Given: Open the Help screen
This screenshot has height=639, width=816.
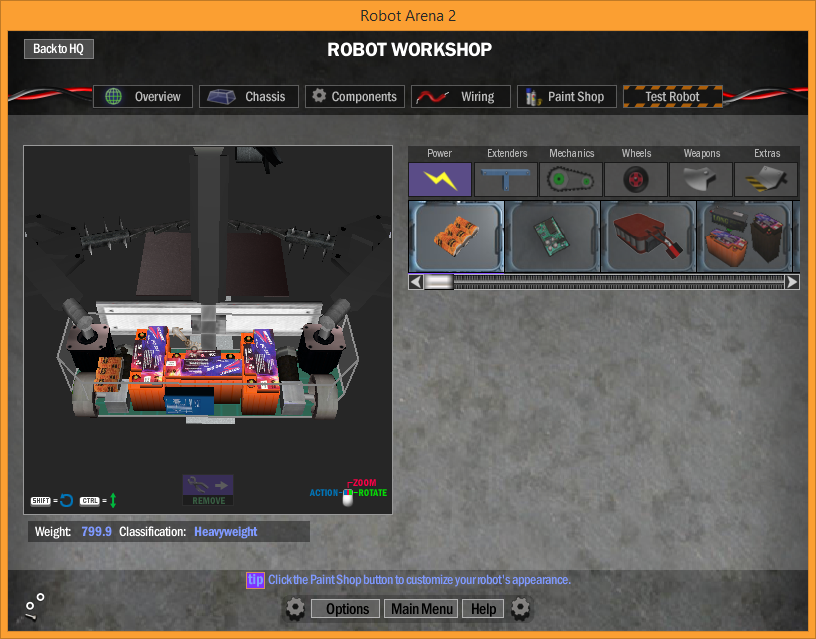Looking at the screenshot, I should (483, 609).
